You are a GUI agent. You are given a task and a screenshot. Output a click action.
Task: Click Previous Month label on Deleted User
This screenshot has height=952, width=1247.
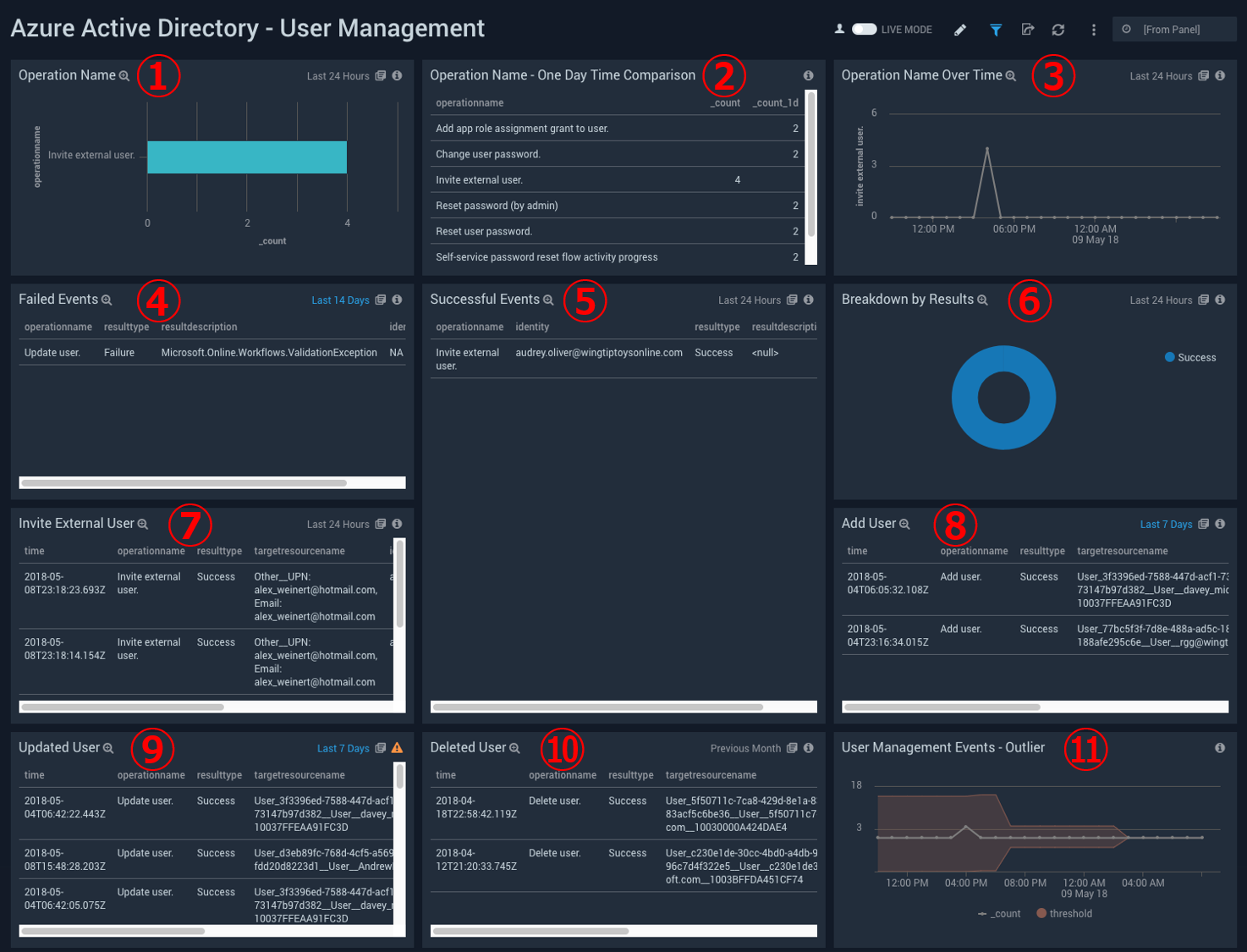click(745, 749)
